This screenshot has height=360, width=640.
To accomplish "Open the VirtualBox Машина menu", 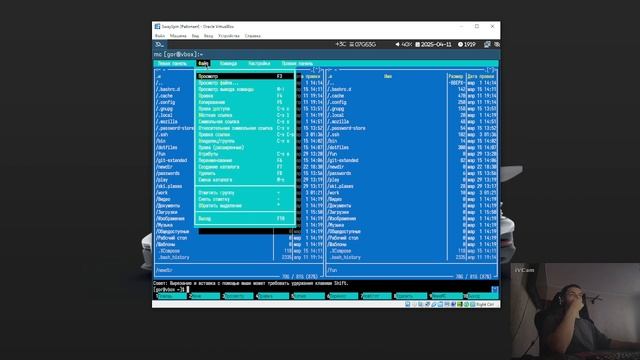I will (178, 36).
